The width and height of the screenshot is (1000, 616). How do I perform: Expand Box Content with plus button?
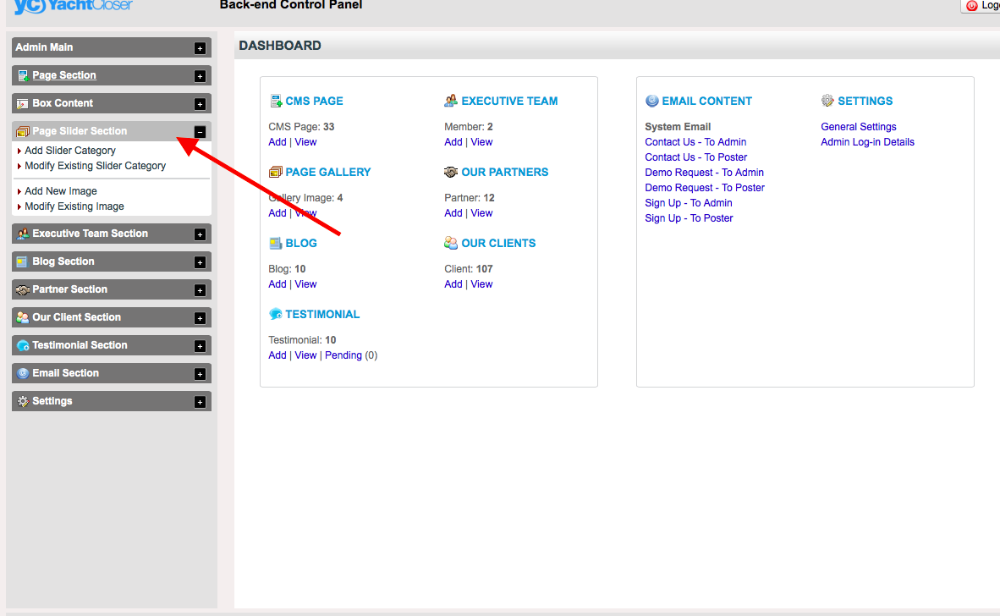click(200, 104)
